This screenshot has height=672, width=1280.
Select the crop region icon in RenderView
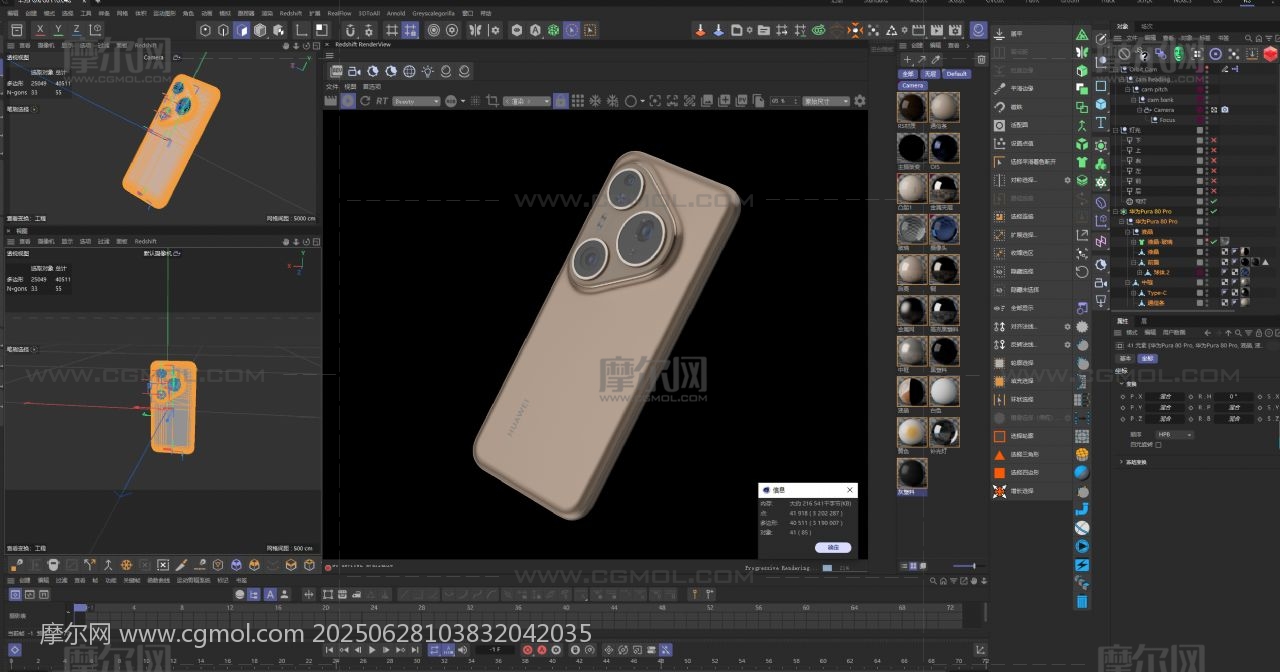click(491, 101)
